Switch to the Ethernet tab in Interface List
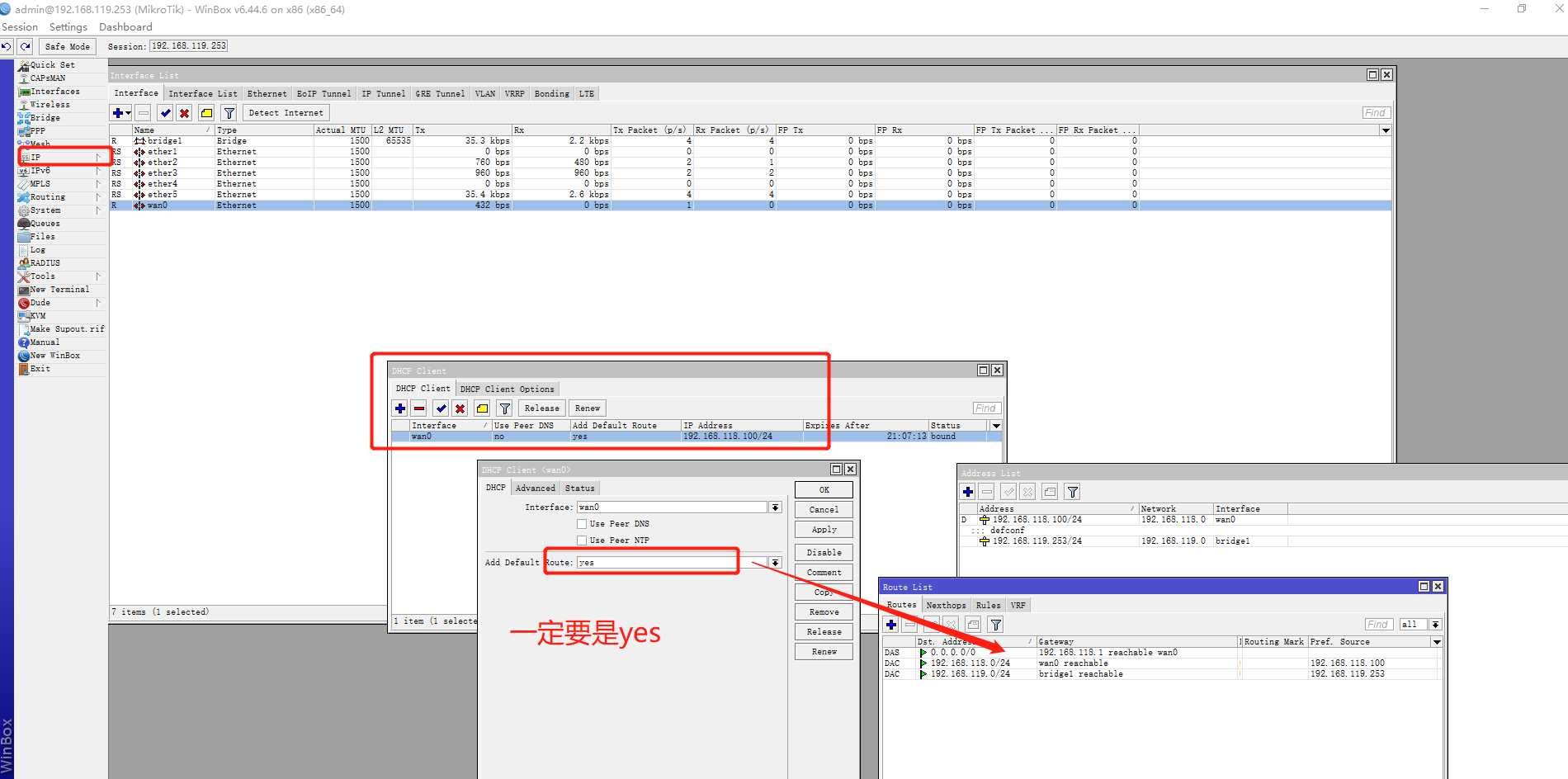1568x779 pixels. [x=267, y=94]
